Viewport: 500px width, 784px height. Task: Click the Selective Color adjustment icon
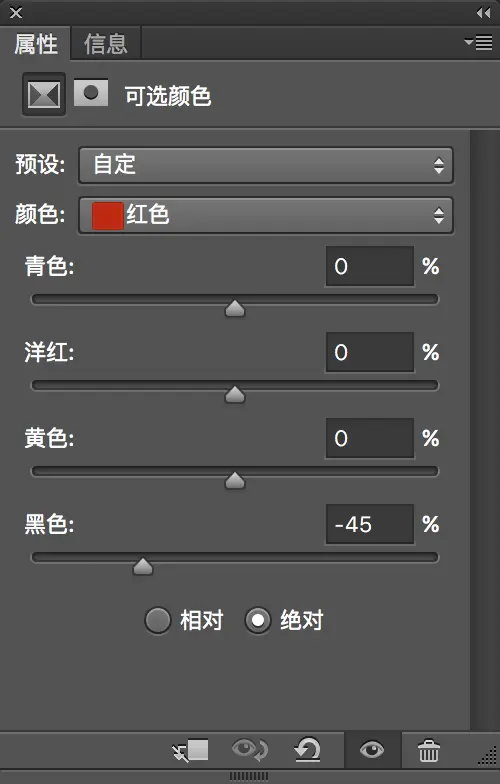tap(44, 94)
